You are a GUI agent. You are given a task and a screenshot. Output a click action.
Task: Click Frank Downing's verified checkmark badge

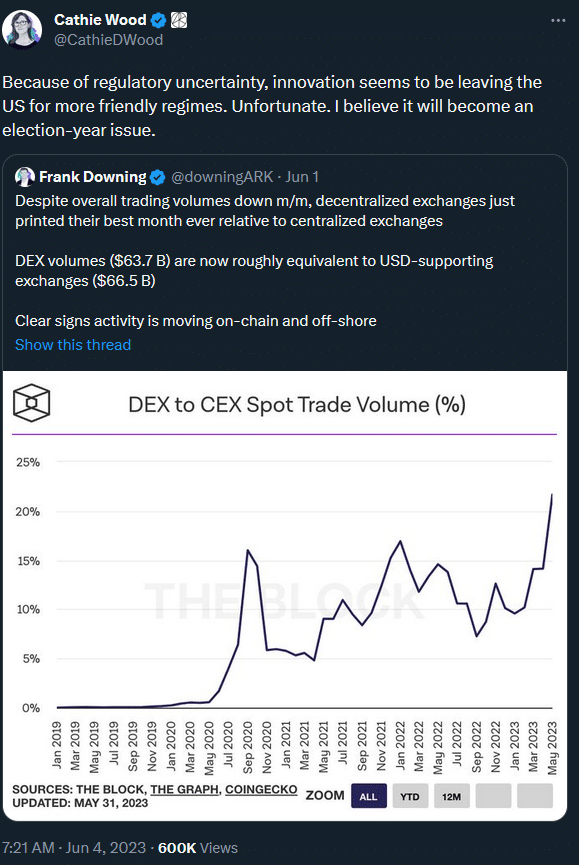158,177
